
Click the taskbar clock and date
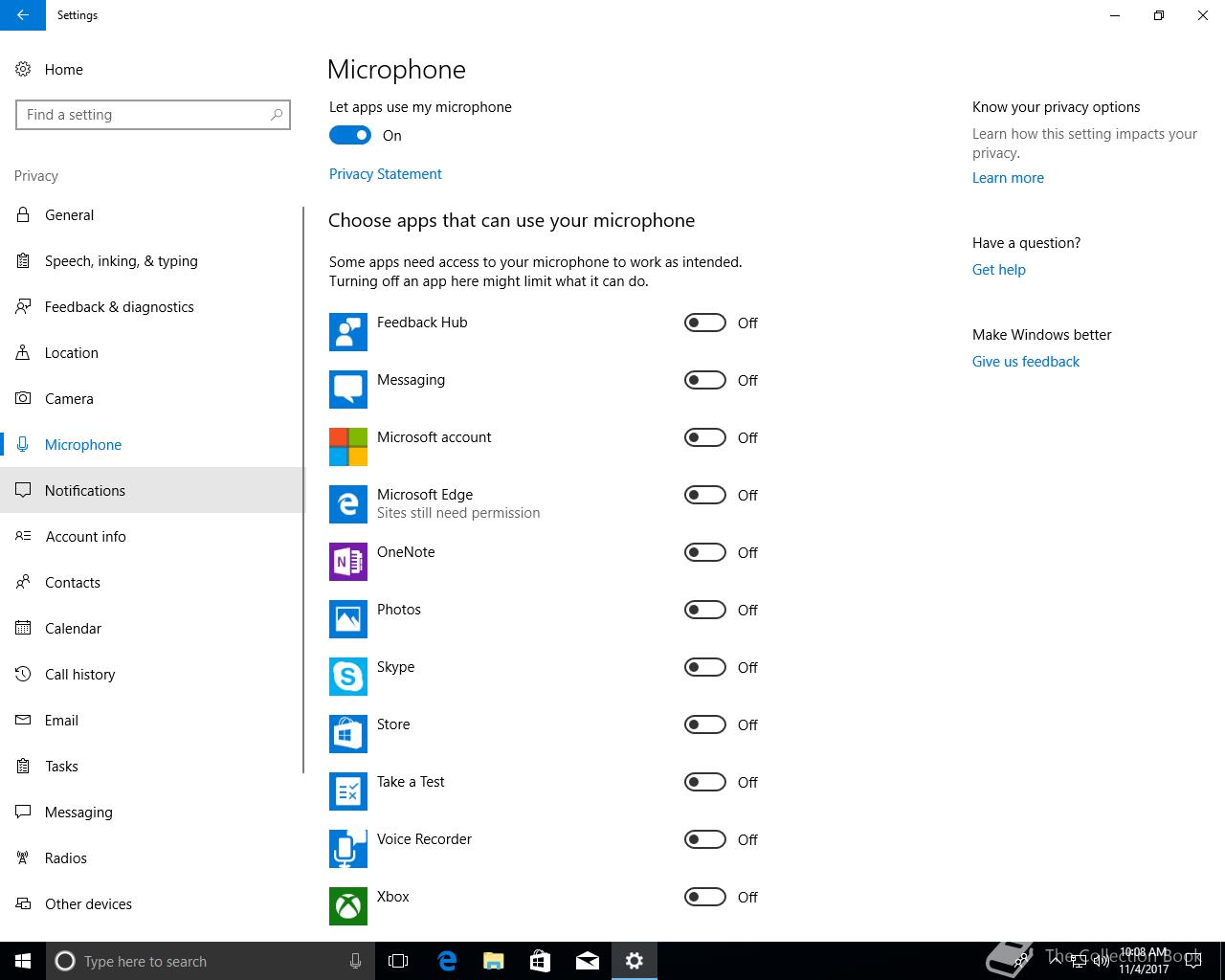click(1144, 961)
